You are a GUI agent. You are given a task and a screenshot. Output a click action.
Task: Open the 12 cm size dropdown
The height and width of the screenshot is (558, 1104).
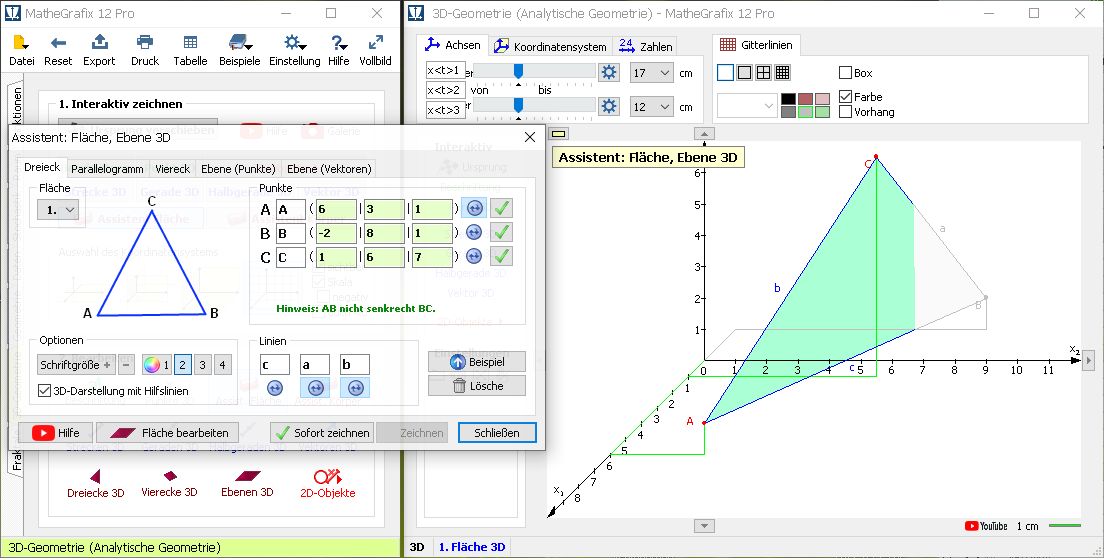[652, 107]
